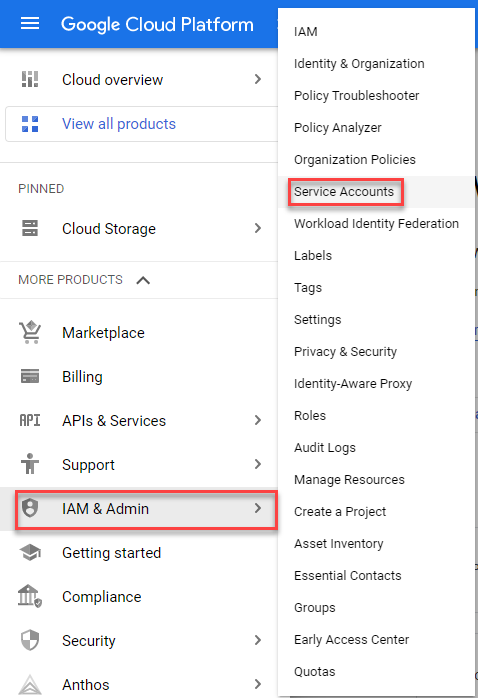478x698 pixels.
Task: Expand the Support submenu arrow
Action: (x=258, y=464)
